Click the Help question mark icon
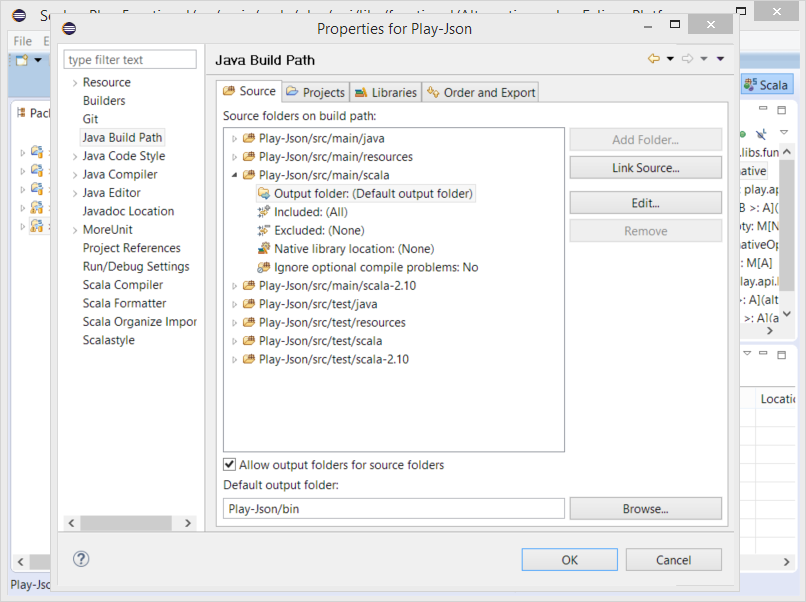Image resolution: width=806 pixels, height=602 pixels. tap(82, 559)
